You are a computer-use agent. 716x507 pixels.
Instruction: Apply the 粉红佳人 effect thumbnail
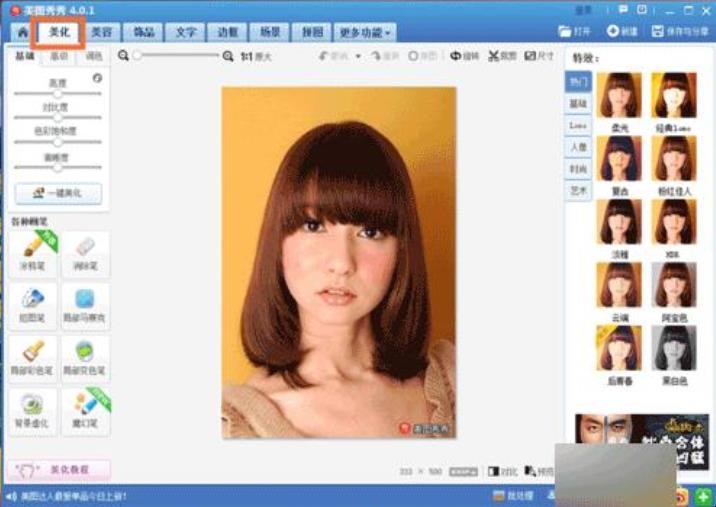click(674, 158)
